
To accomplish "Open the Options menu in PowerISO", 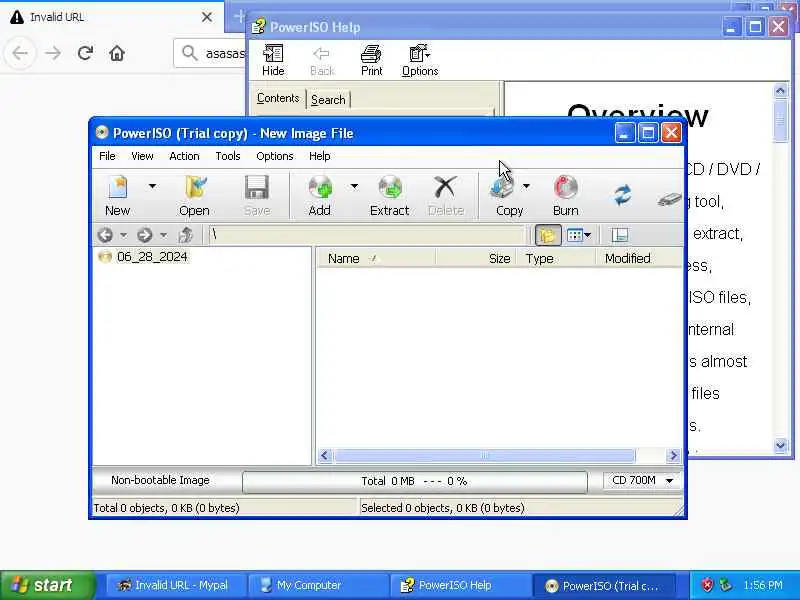I will [x=274, y=156].
